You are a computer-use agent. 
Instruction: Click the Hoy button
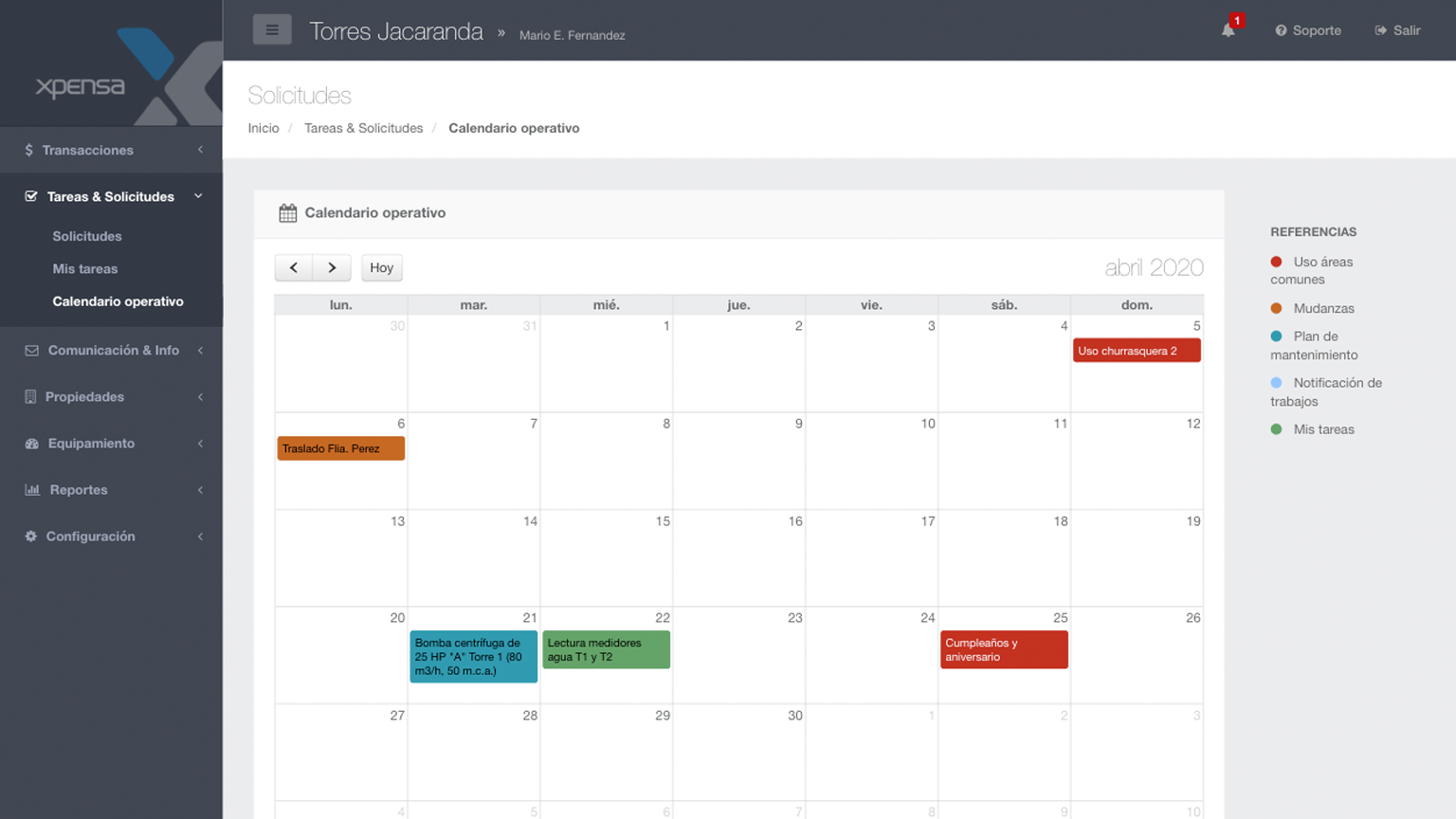coord(382,267)
